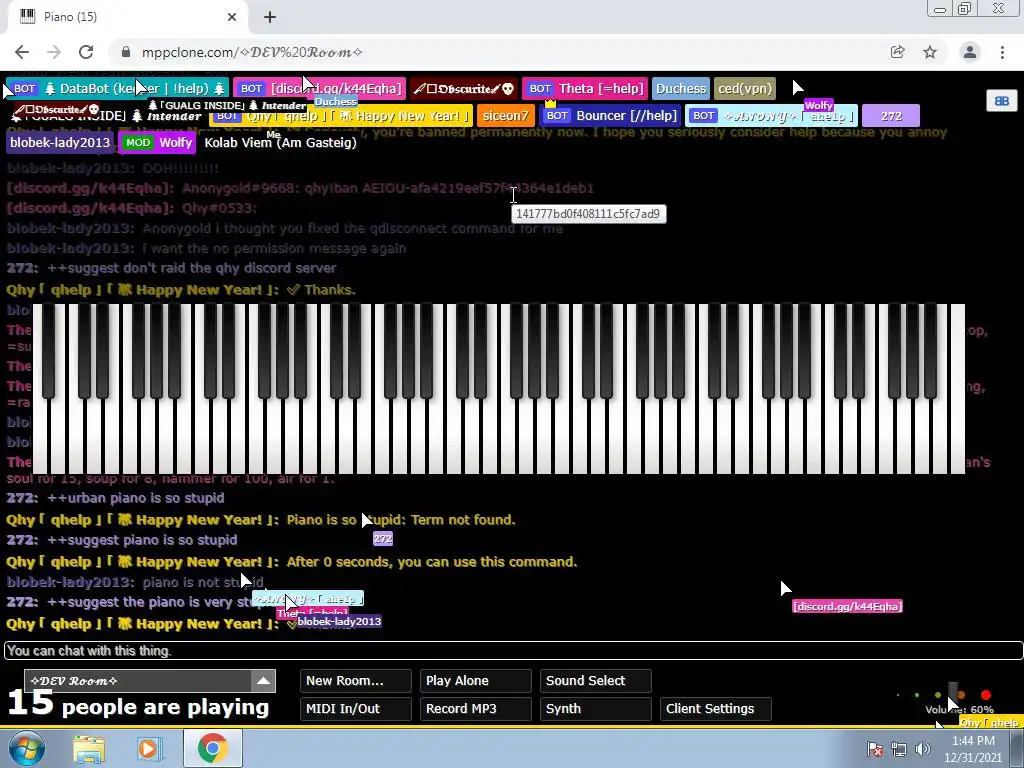Click the 272 user name tag
The width and height of the screenshot is (1024, 768).
[891, 116]
